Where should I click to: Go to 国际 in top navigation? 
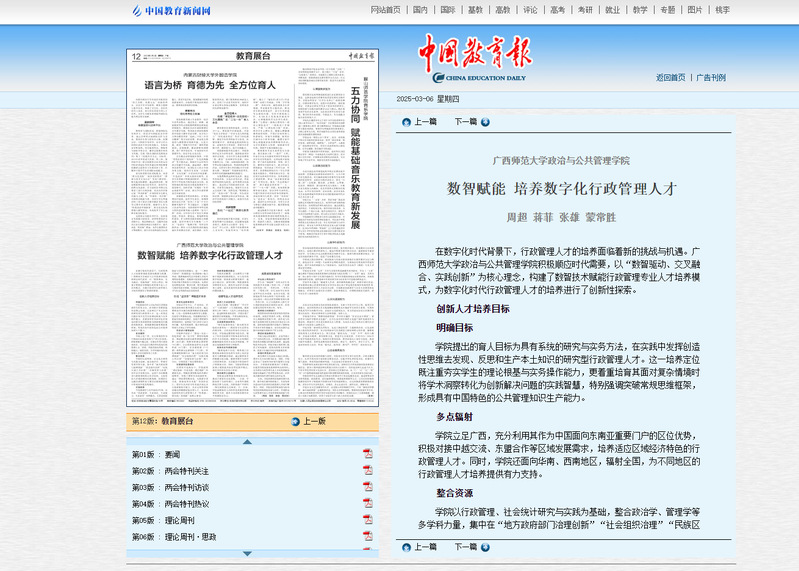pos(447,10)
